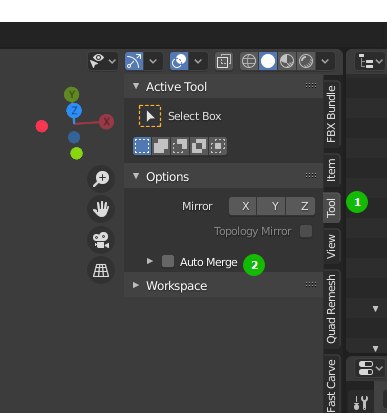This screenshot has width=387, height=413.
Task: Expand the Auto Merge sub-panel
Action: pos(150,261)
